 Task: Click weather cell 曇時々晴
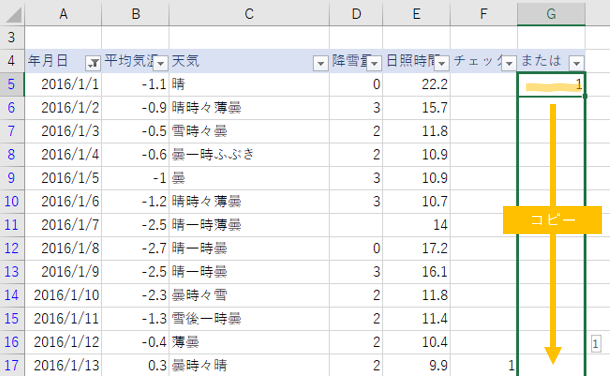click(249, 365)
